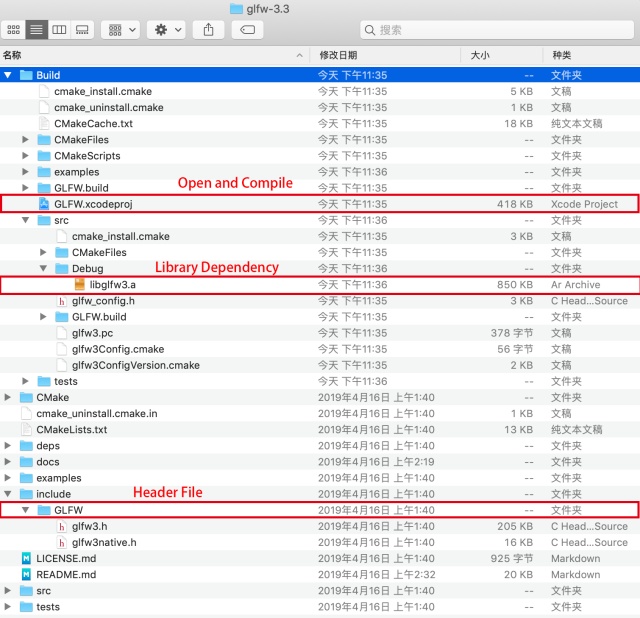Viewport: 640px width, 618px height.
Task: Switch to gallery view mode
Action: 82,30
